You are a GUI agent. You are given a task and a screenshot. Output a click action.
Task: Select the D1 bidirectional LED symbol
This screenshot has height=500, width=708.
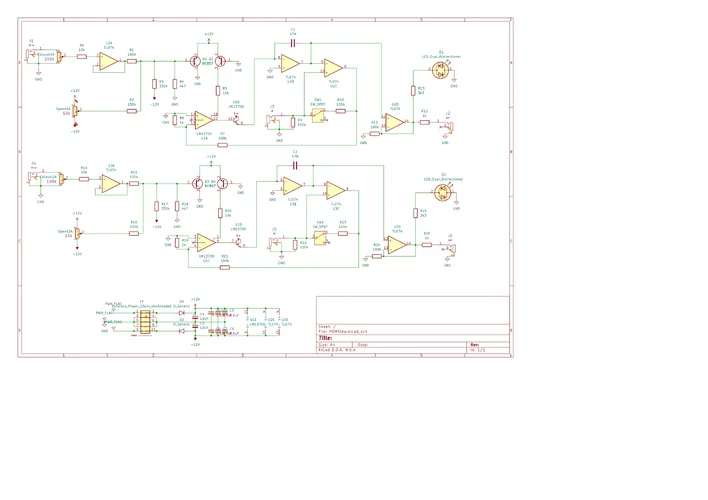click(x=439, y=70)
